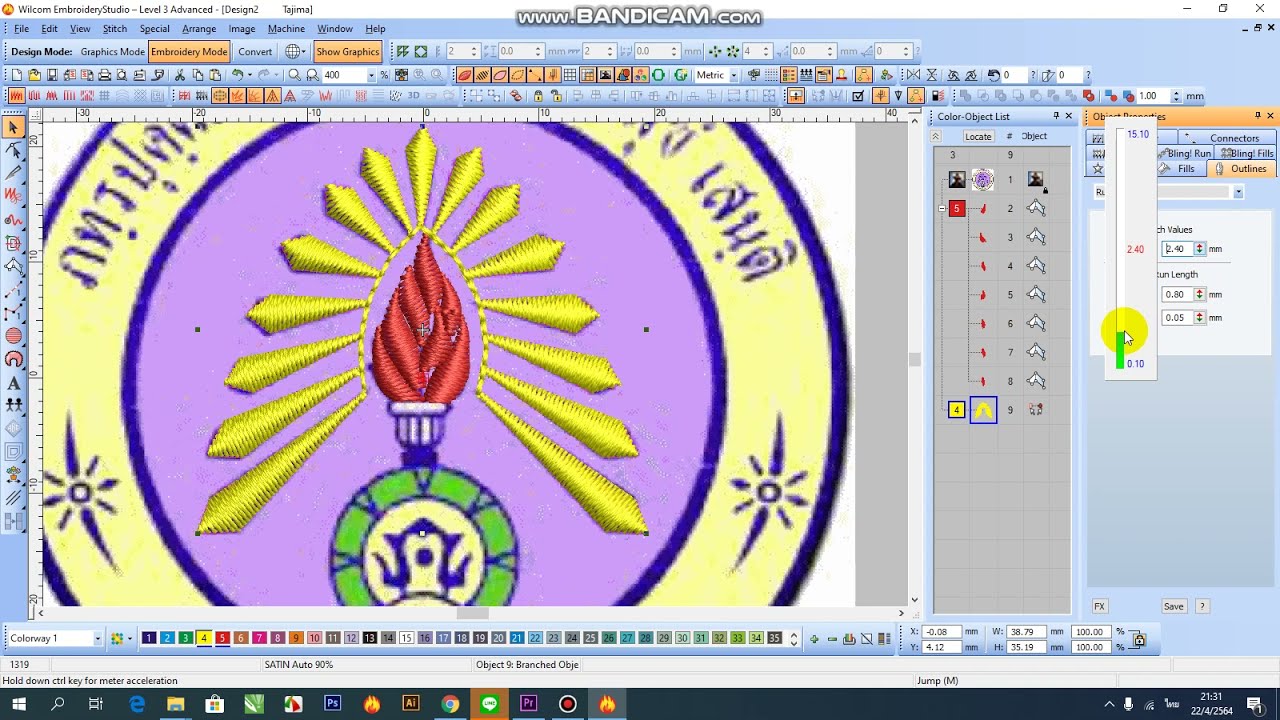This screenshot has height=720, width=1280.
Task: Click the Show Grid icon
Action: click(x=570, y=75)
